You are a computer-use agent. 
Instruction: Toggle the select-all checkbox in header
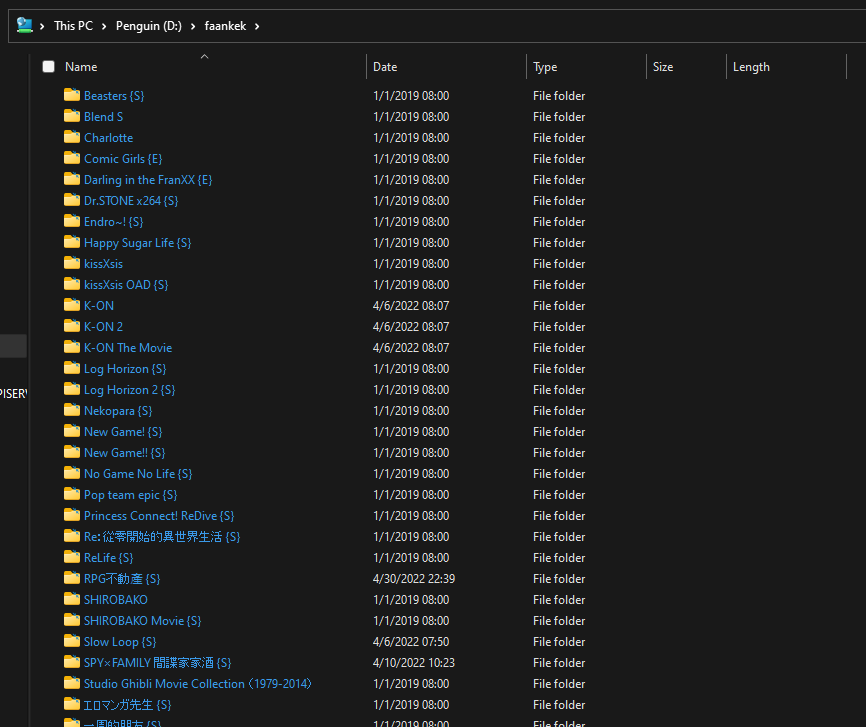[48, 67]
